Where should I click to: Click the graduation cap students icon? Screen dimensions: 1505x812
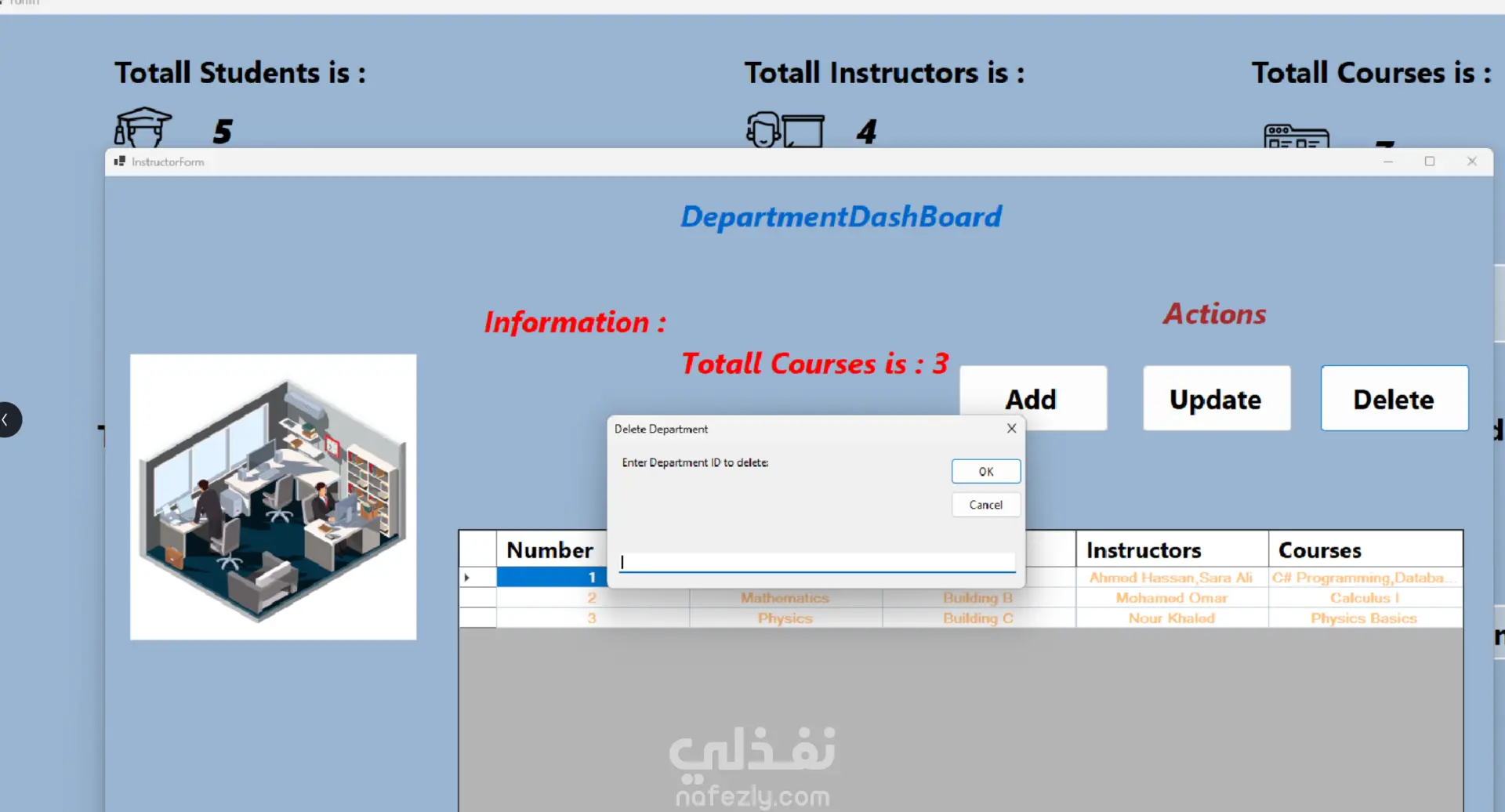[143, 127]
